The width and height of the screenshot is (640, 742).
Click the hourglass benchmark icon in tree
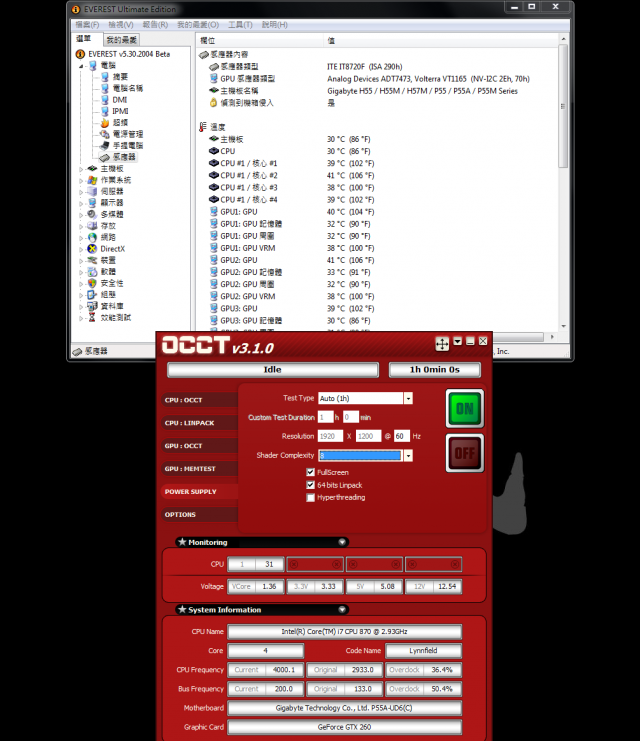pos(92,318)
